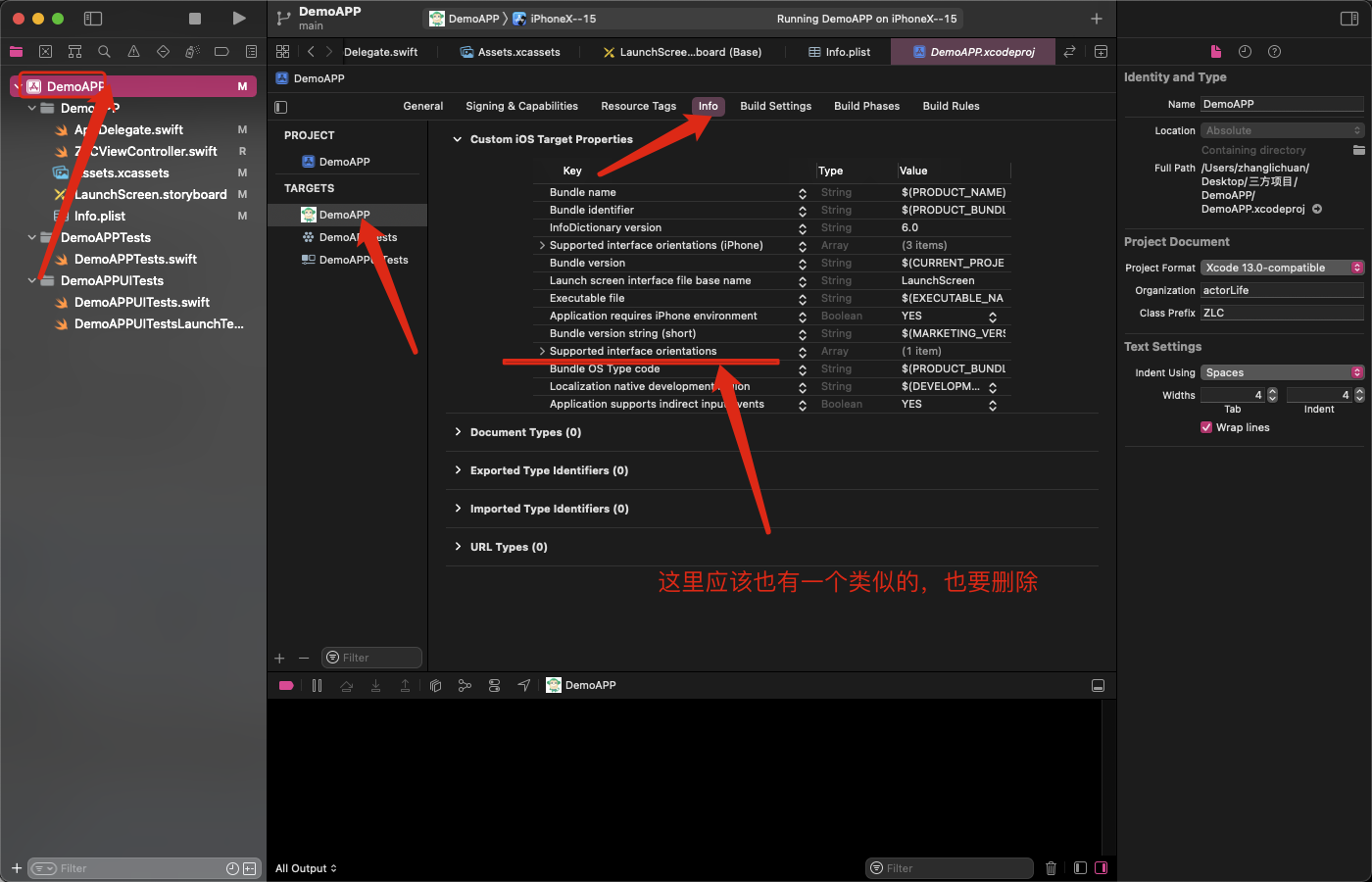This screenshot has width=1372, height=882.
Task: Open Debug Memory Graph
Action: pyautogui.click(x=465, y=686)
